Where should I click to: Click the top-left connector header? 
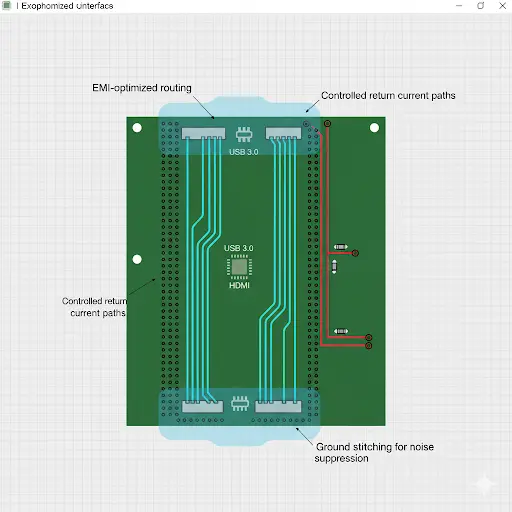pyautogui.click(x=203, y=134)
